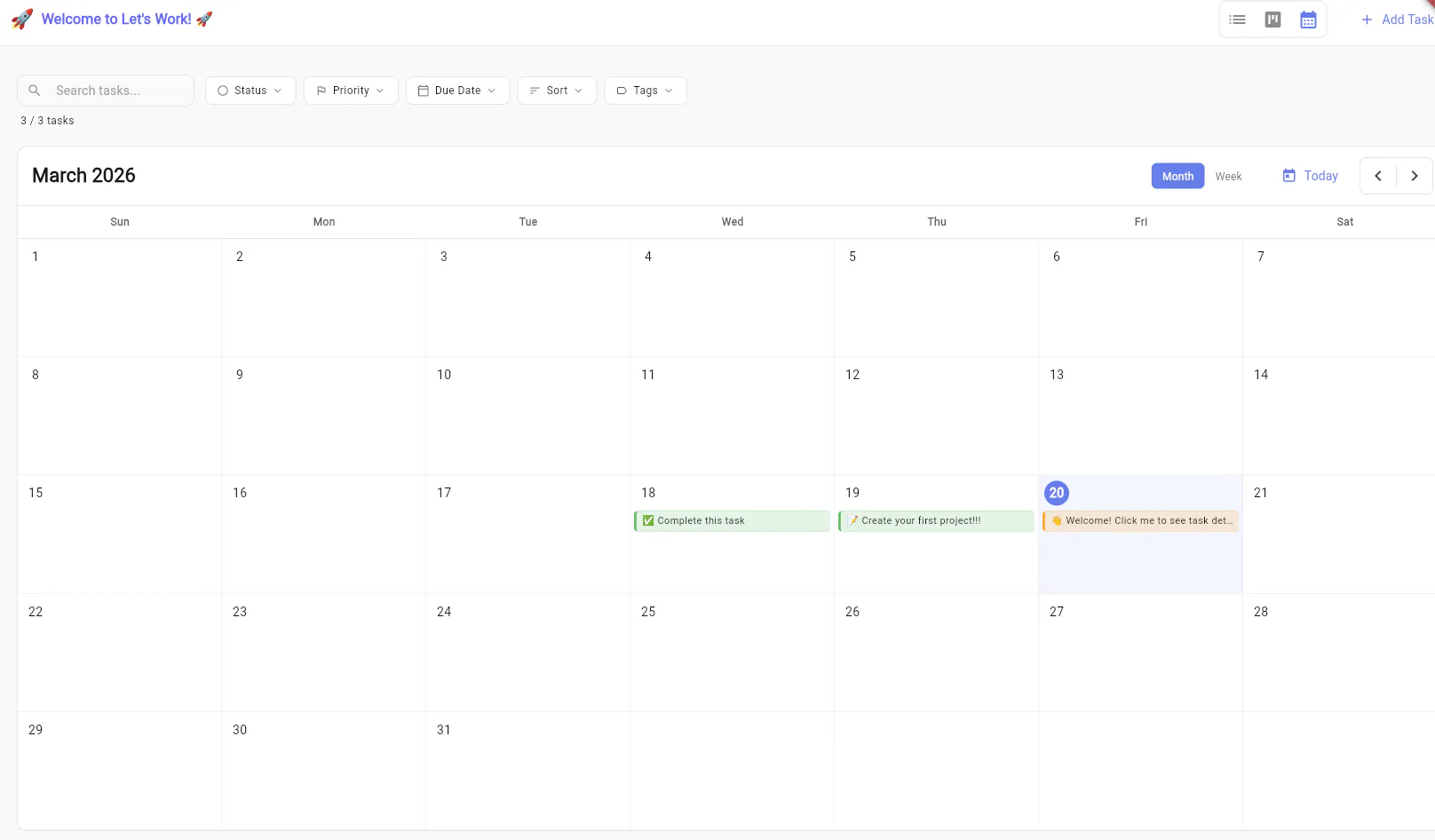Open the Status filter dropdown
Image resolution: width=1435 pixels, height=840 pixels.
(x=250, y=91)
